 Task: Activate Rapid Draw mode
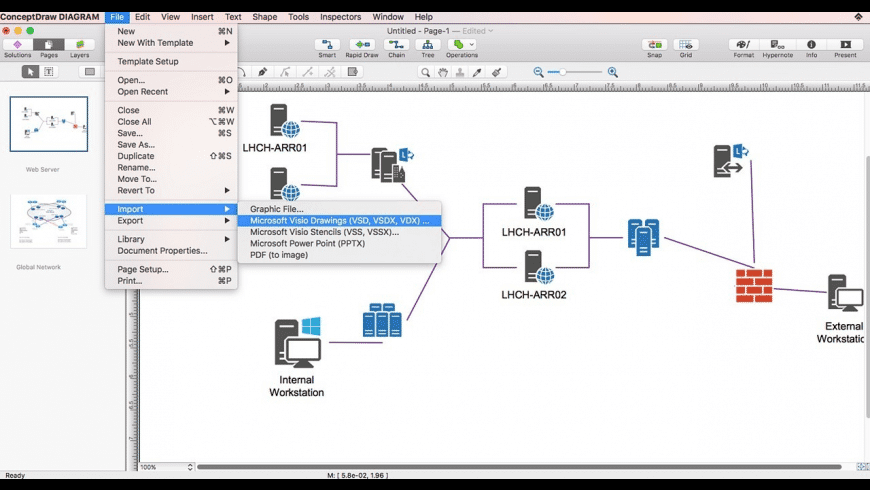click(361, 45)
